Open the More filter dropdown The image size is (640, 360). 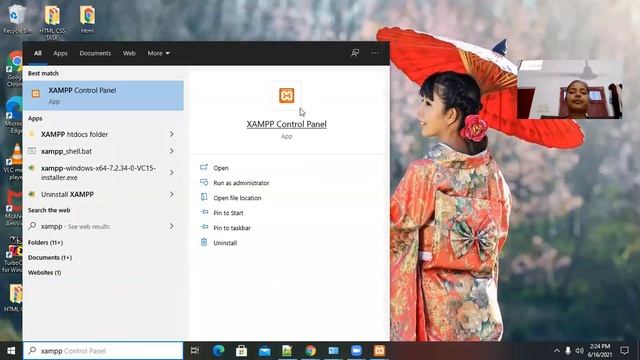pos(158,53)
